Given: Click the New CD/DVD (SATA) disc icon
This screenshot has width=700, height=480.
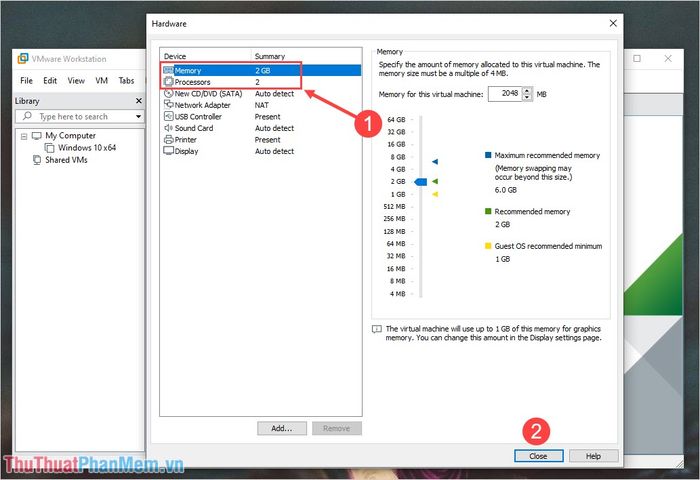Looking at the screenshot, I should click(168, 93).
